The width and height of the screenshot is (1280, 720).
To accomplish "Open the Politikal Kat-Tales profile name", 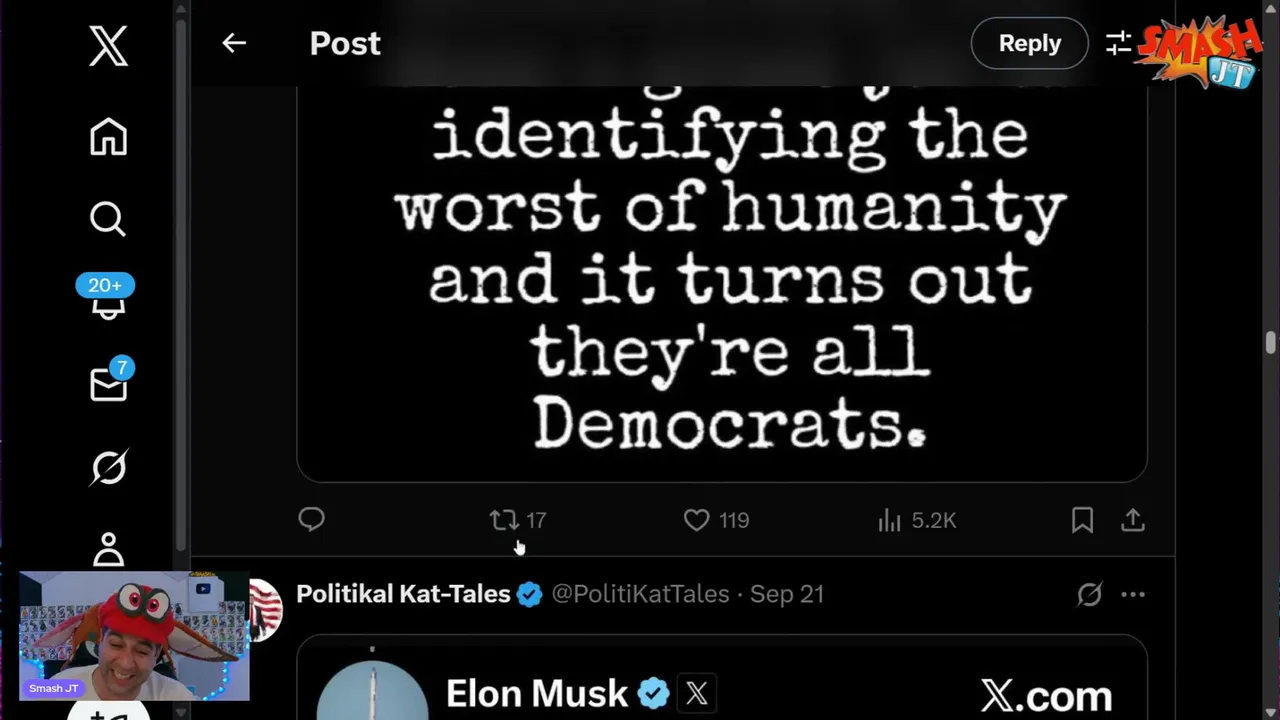I will click(x=403, y=594).
